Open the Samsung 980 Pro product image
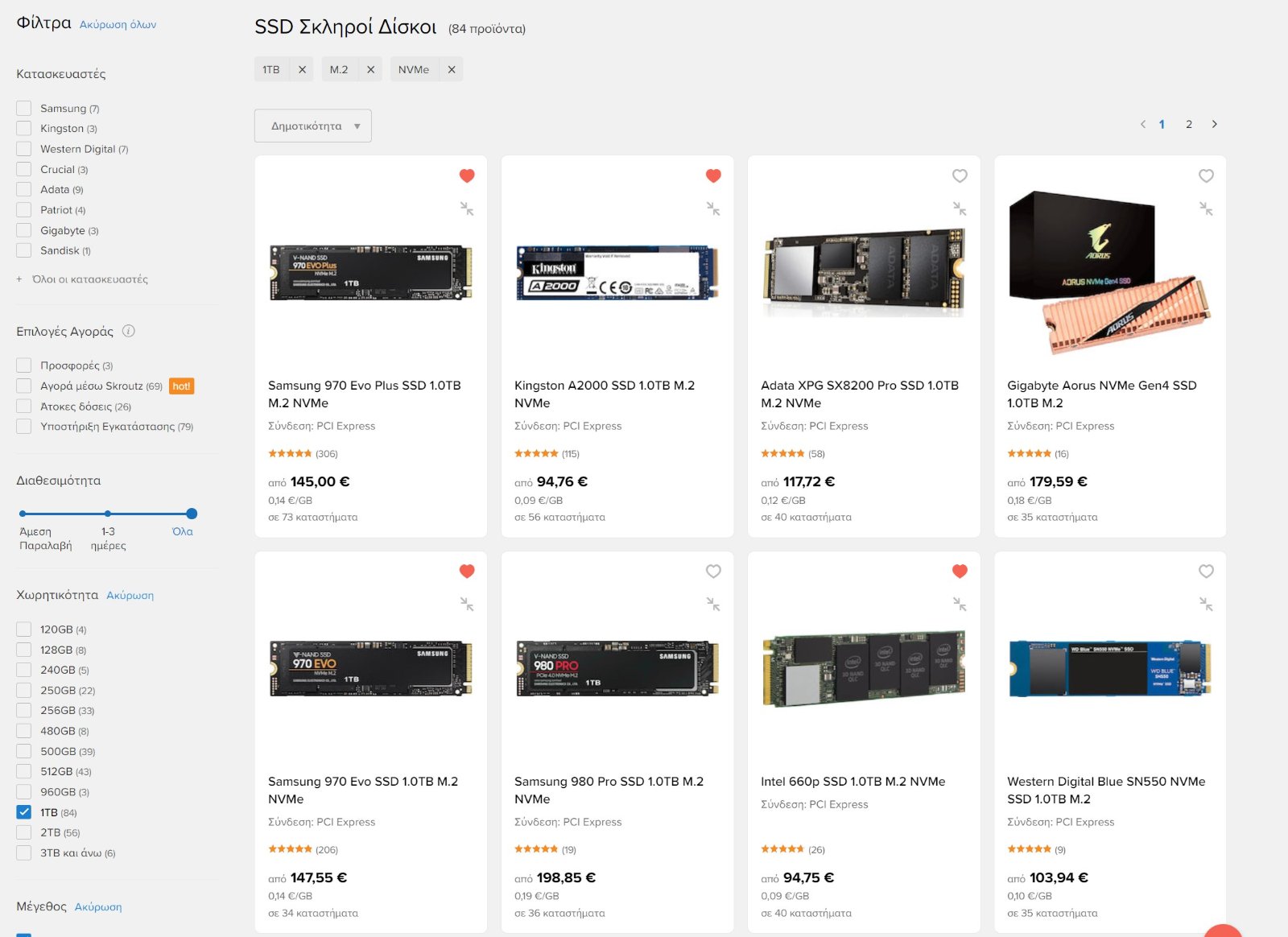 point(617,668)
